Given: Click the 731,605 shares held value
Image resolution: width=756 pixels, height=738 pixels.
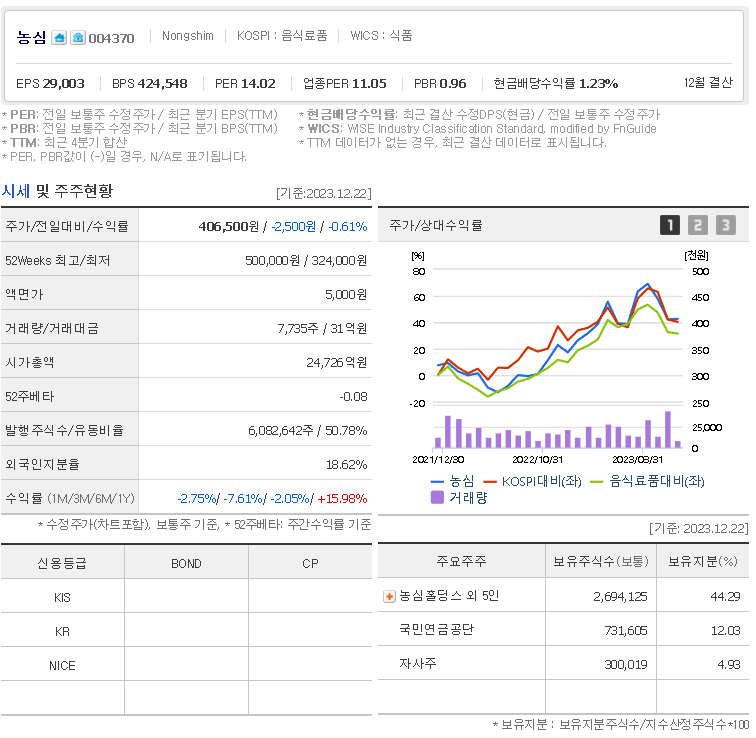Looking at the screenshot, I should pyautogui.click(x=626, y=631).
